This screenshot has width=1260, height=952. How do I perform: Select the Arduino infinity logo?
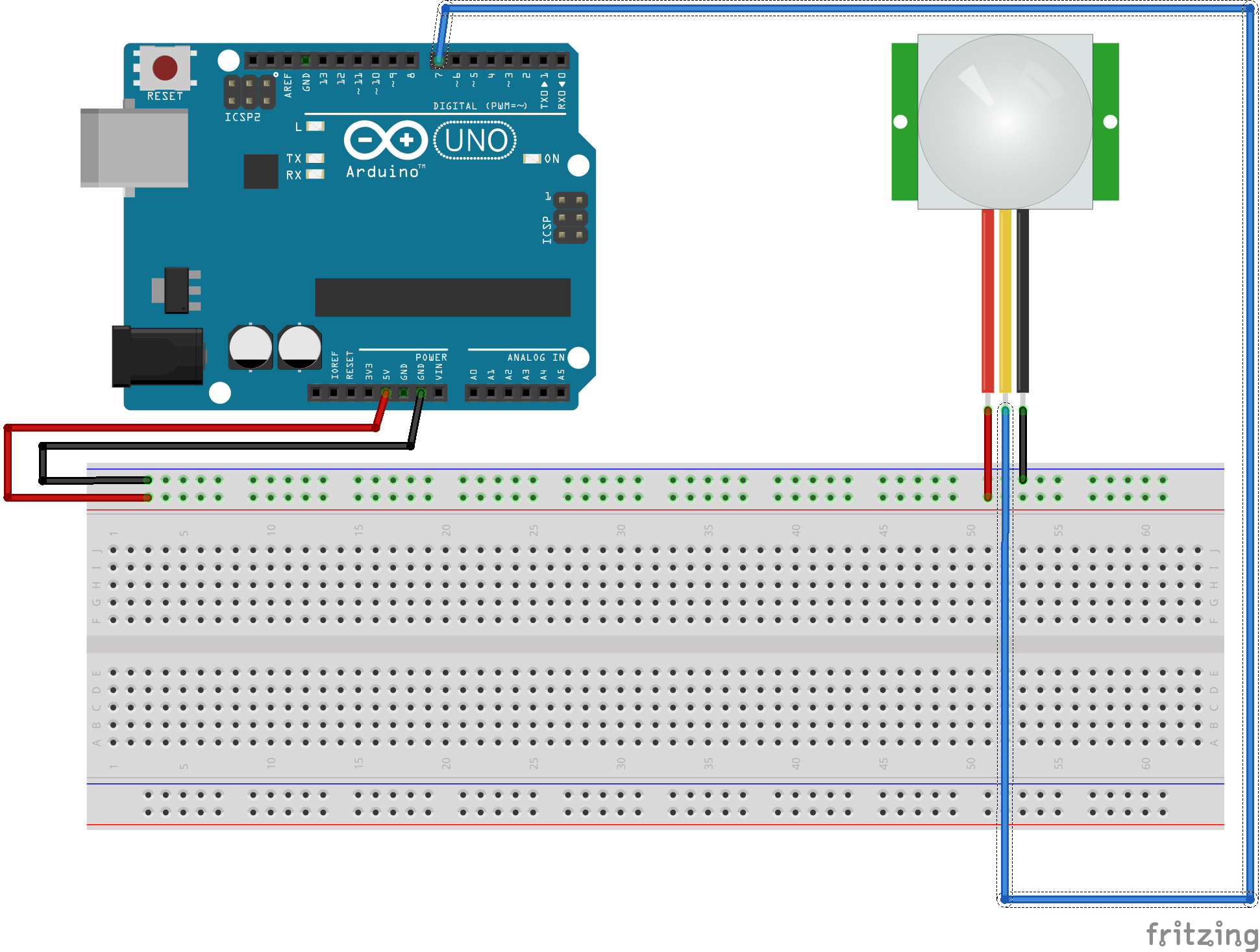[386, 140]
